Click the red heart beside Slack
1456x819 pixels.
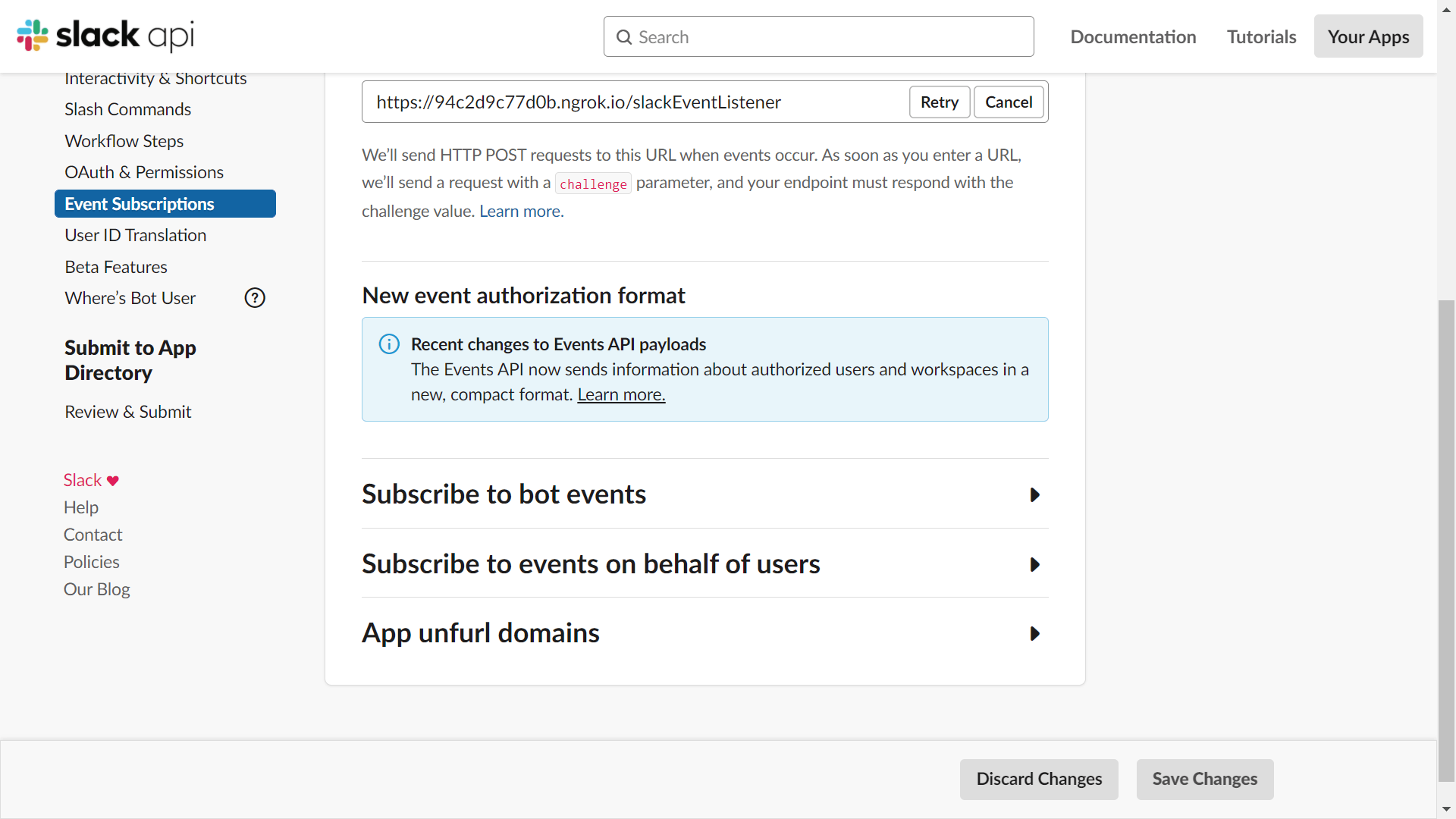(113, 481)
